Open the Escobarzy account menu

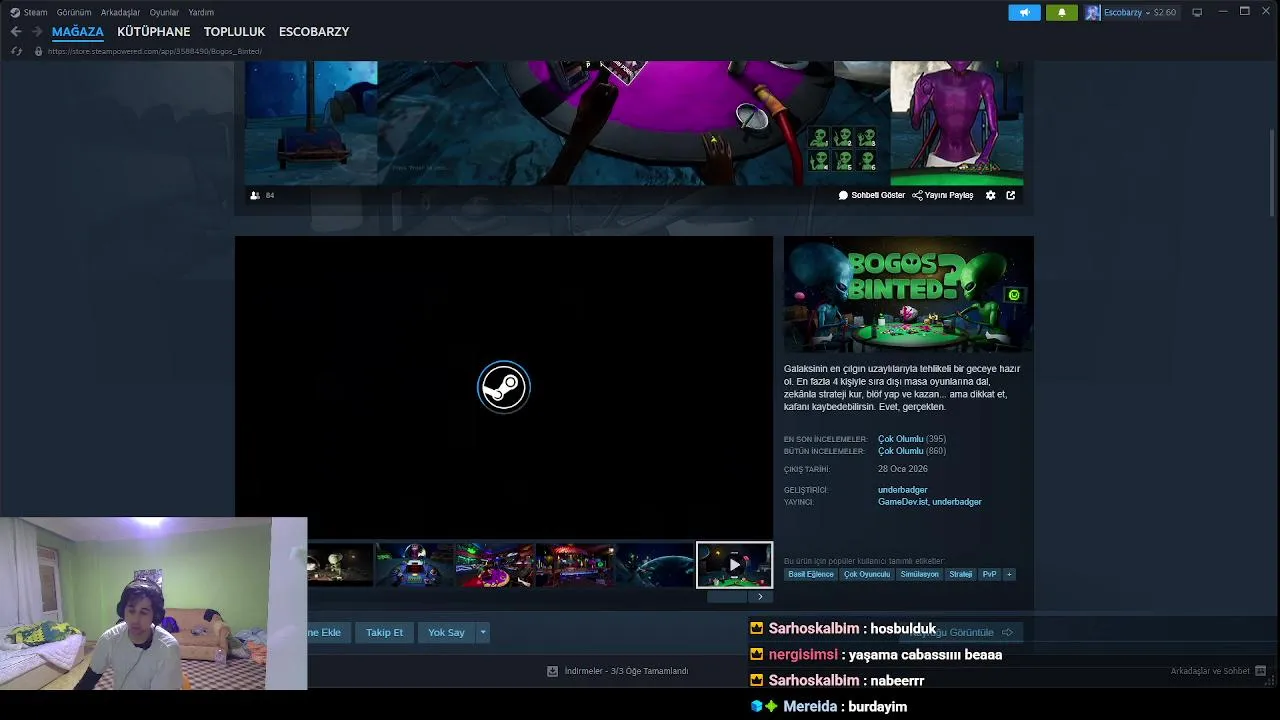(x=1131, y=12)
